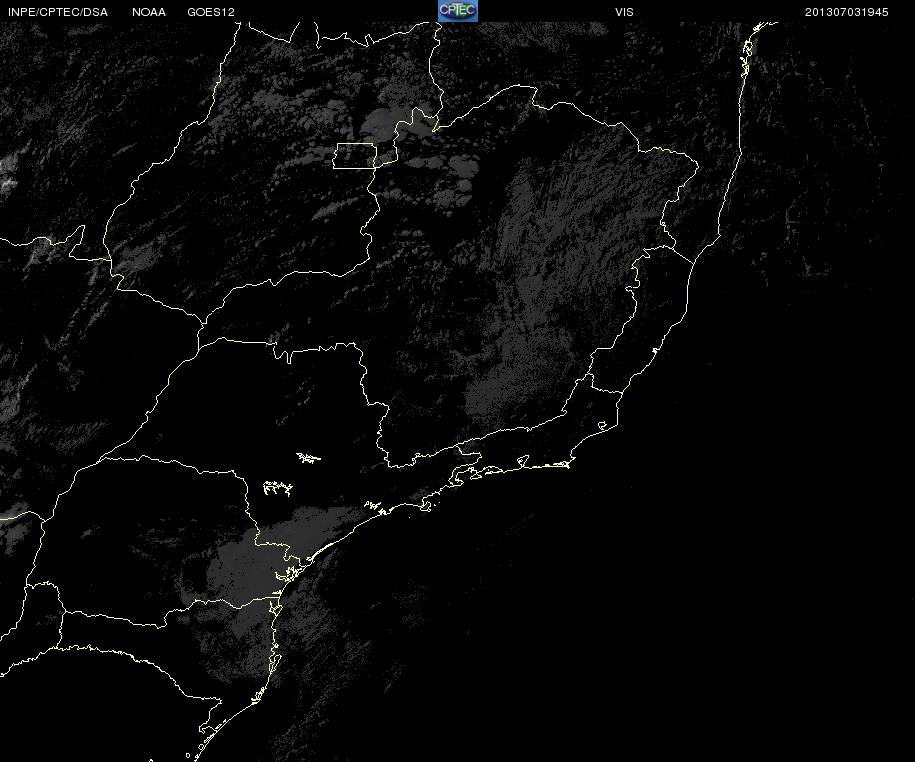Click the INPE/CPTEC/DSA header label

point(58,12)
